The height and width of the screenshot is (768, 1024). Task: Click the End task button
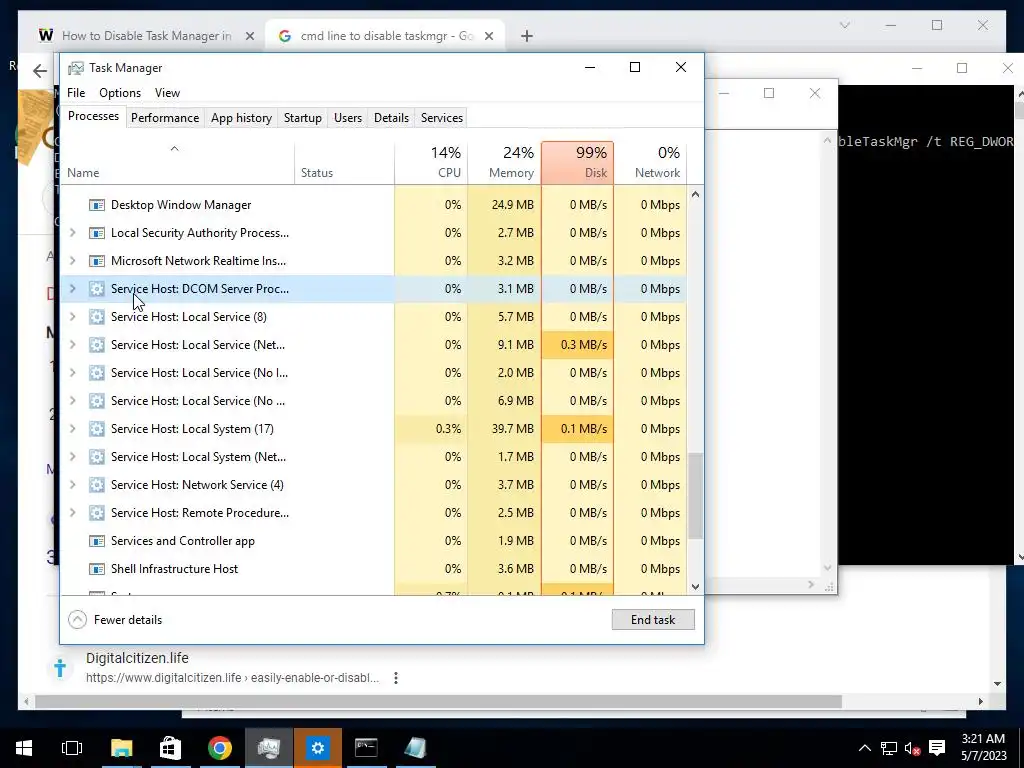pos(653,620)
